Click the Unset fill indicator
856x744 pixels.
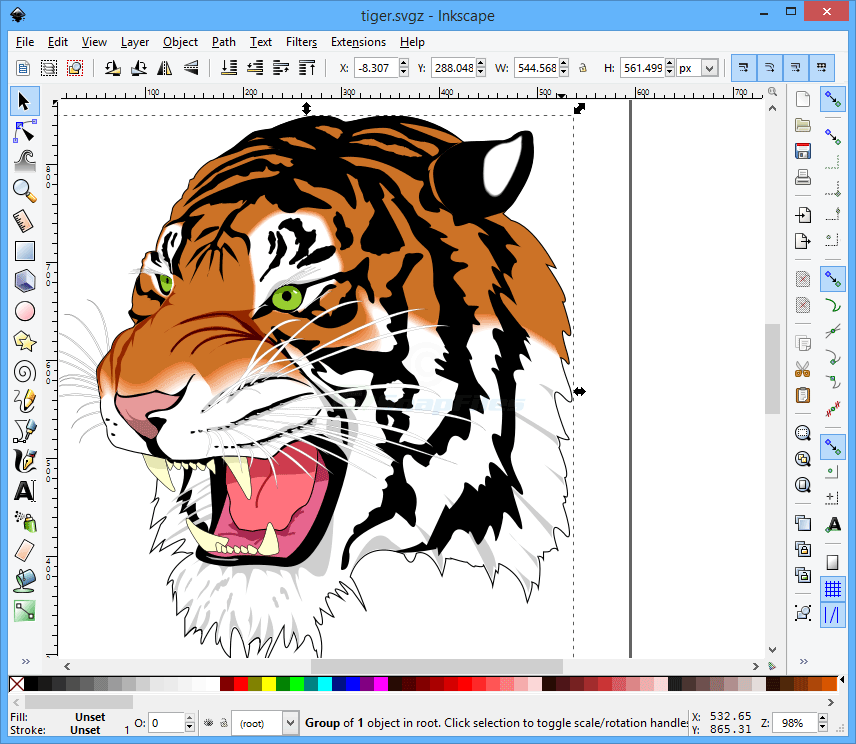pos(90,717)
